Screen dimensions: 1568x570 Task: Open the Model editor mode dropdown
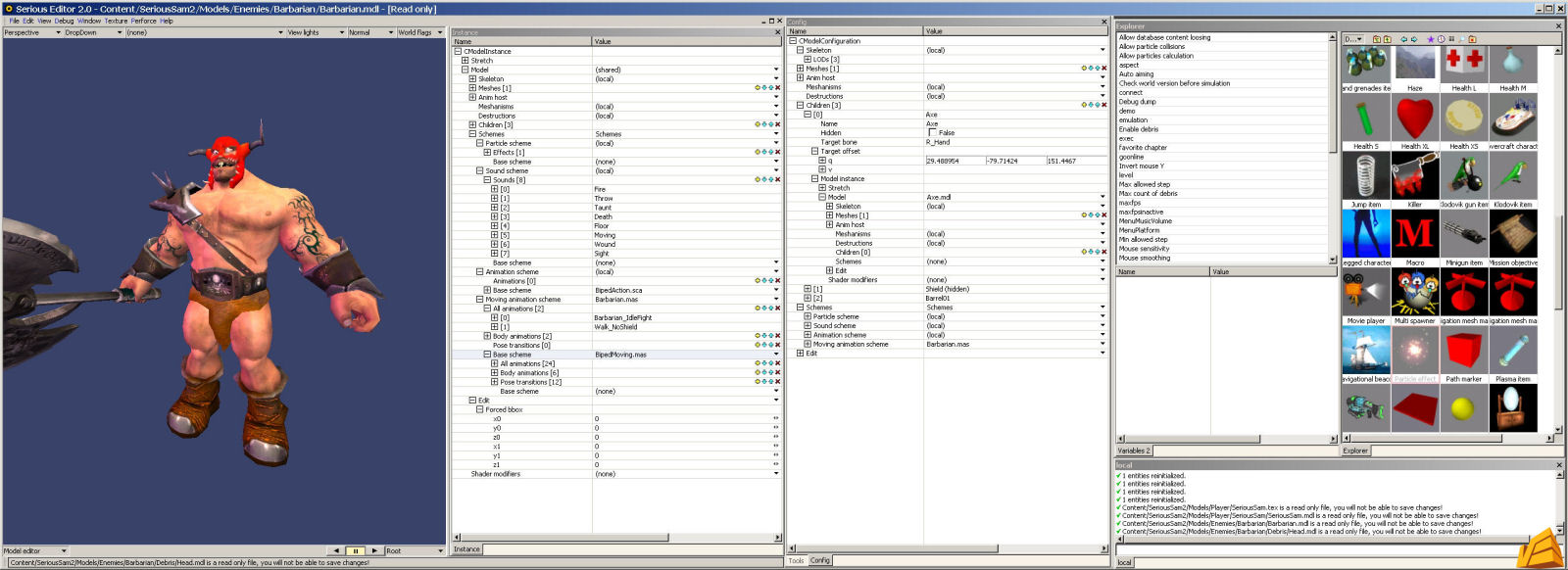click(35, 550)
